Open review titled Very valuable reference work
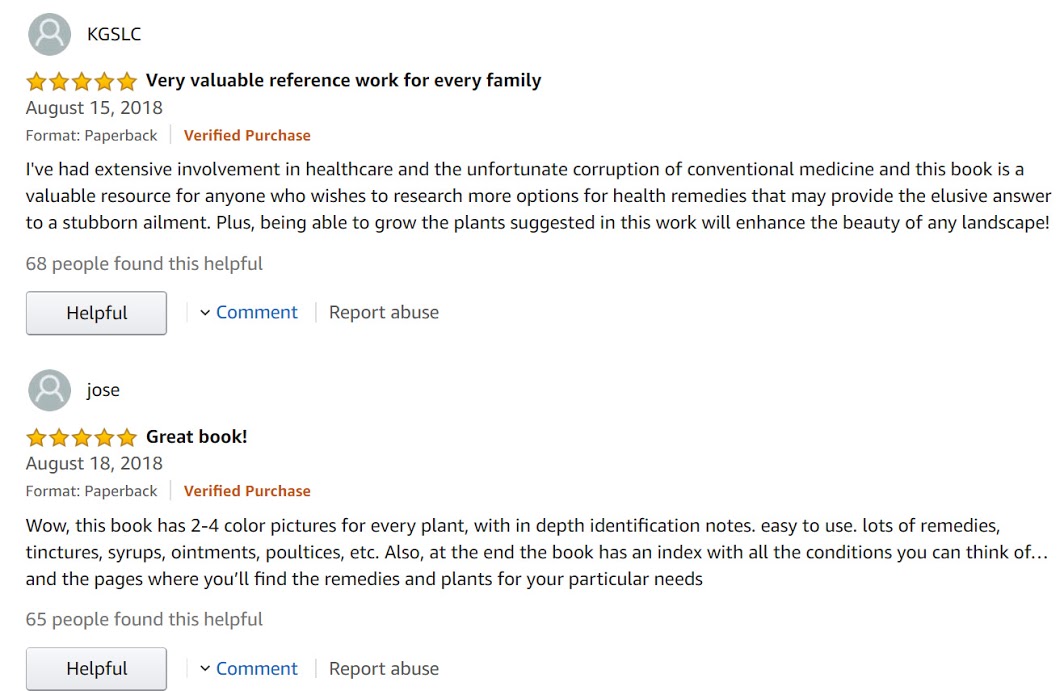 [x=343, y=81]
